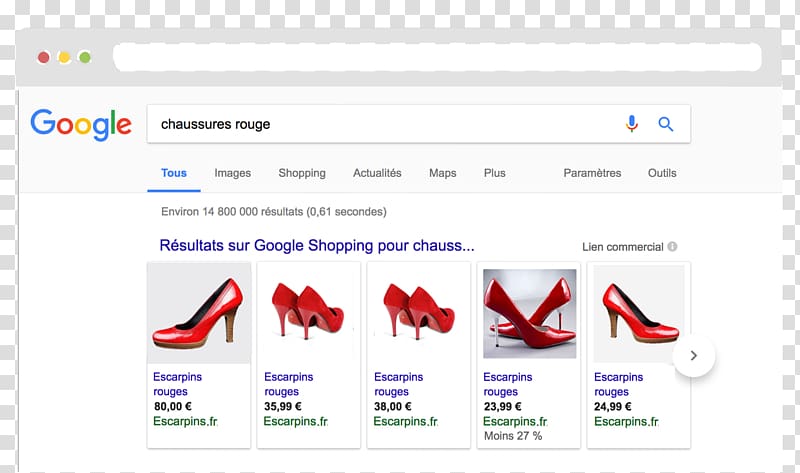Click the Google logo
The image size is (800, 473).
tap(81, 124)
